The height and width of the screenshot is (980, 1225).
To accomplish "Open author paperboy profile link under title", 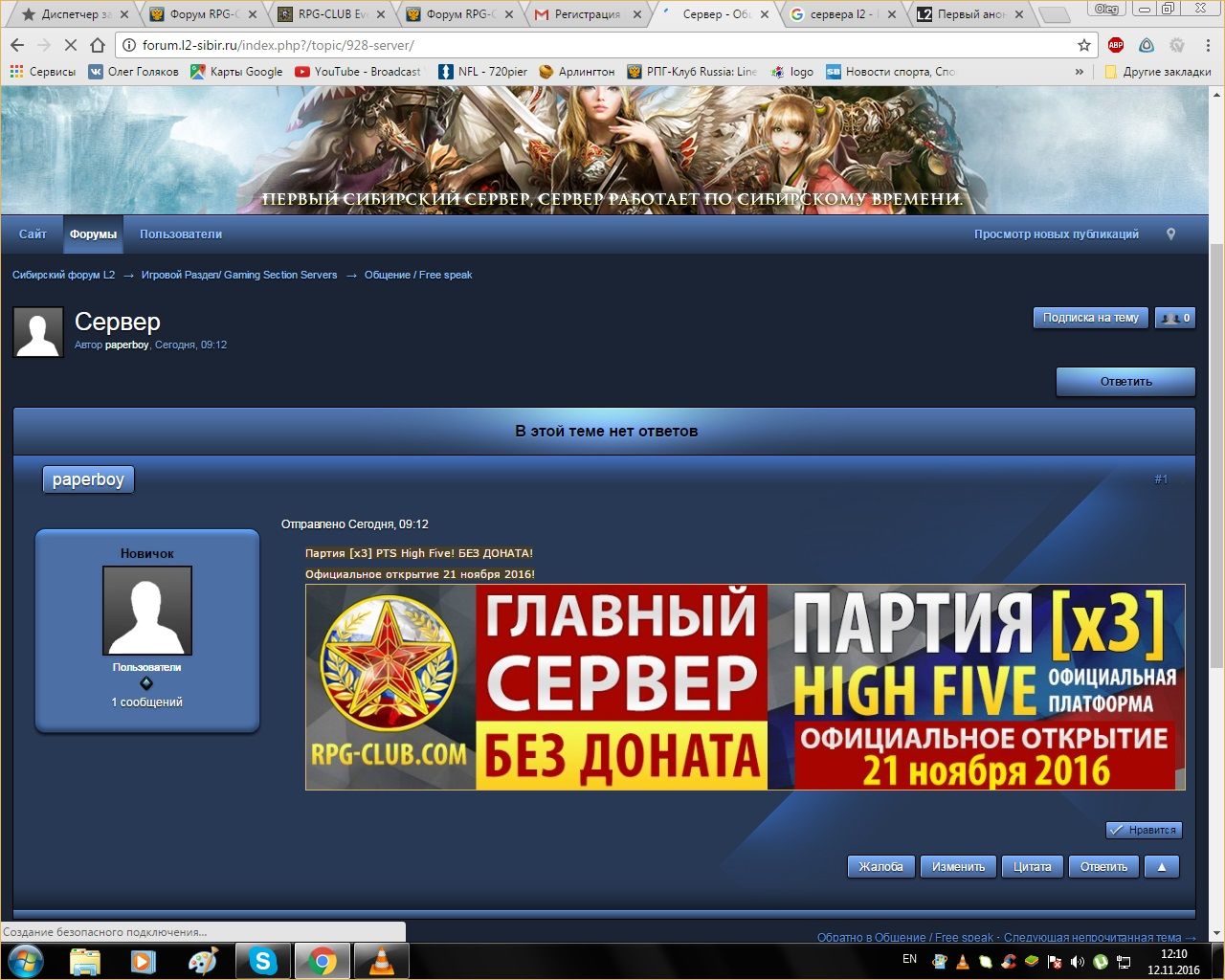I will tap(126, 345).
